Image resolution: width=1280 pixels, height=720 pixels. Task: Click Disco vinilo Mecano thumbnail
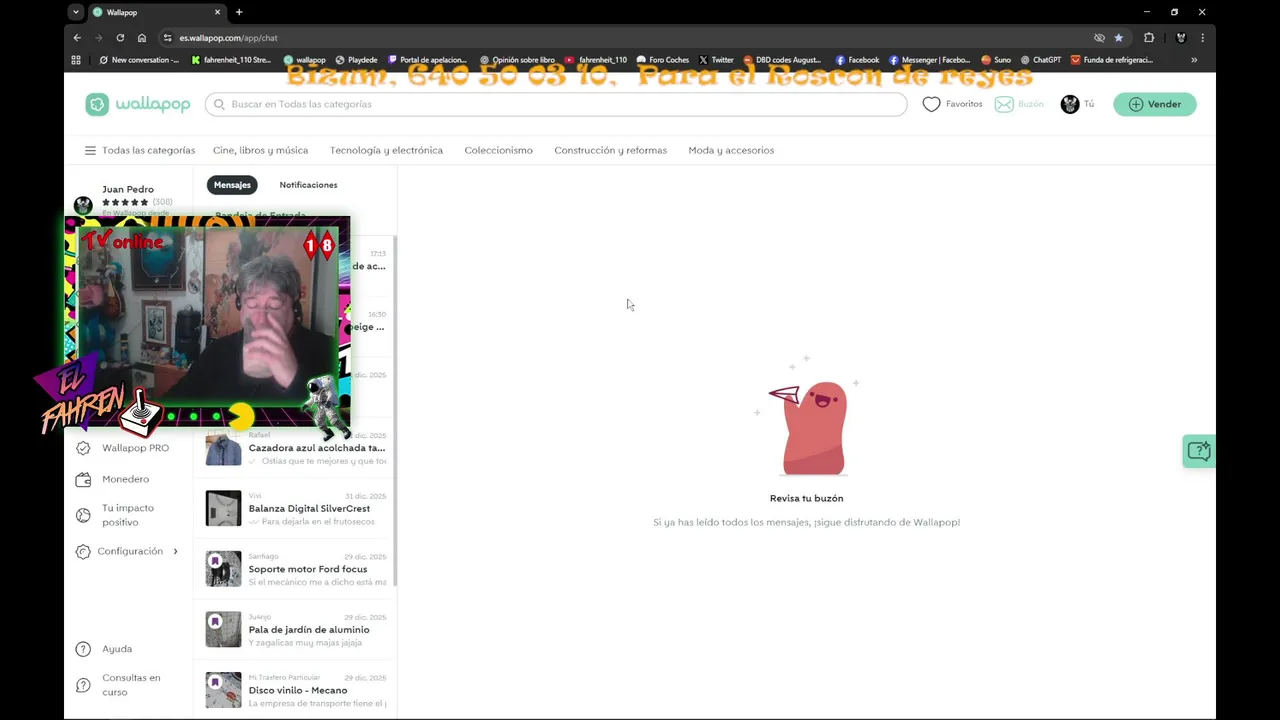pos(223,690)
